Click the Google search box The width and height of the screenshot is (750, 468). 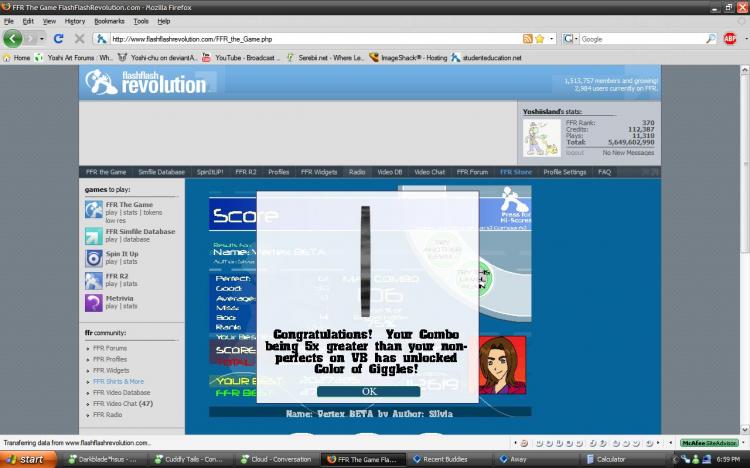click(x=642, y=39)
